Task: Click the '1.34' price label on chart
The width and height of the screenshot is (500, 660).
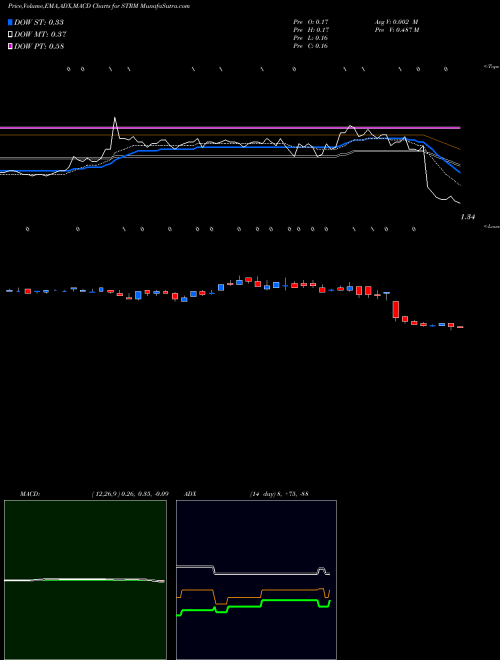Action: tap(468, 217)
